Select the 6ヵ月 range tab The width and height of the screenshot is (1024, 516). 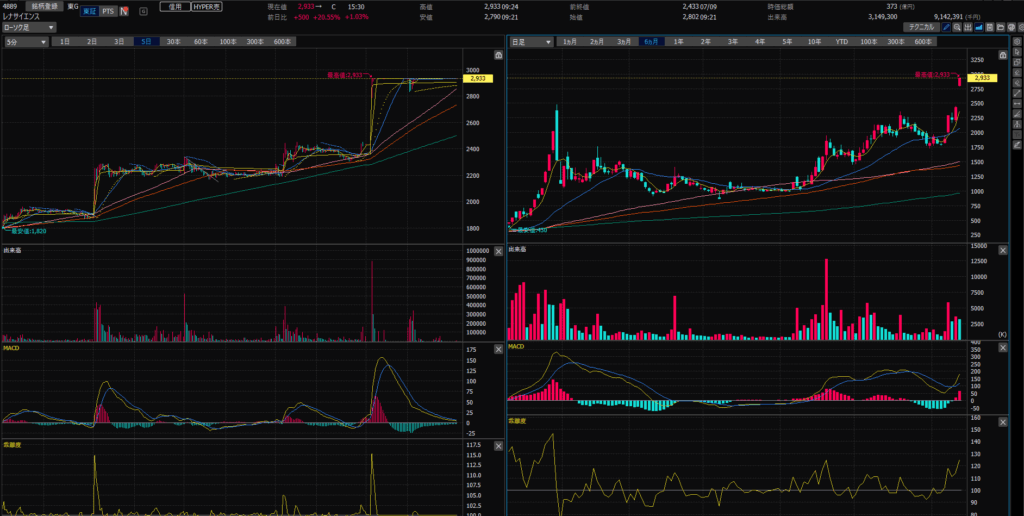tap(651, 42)
